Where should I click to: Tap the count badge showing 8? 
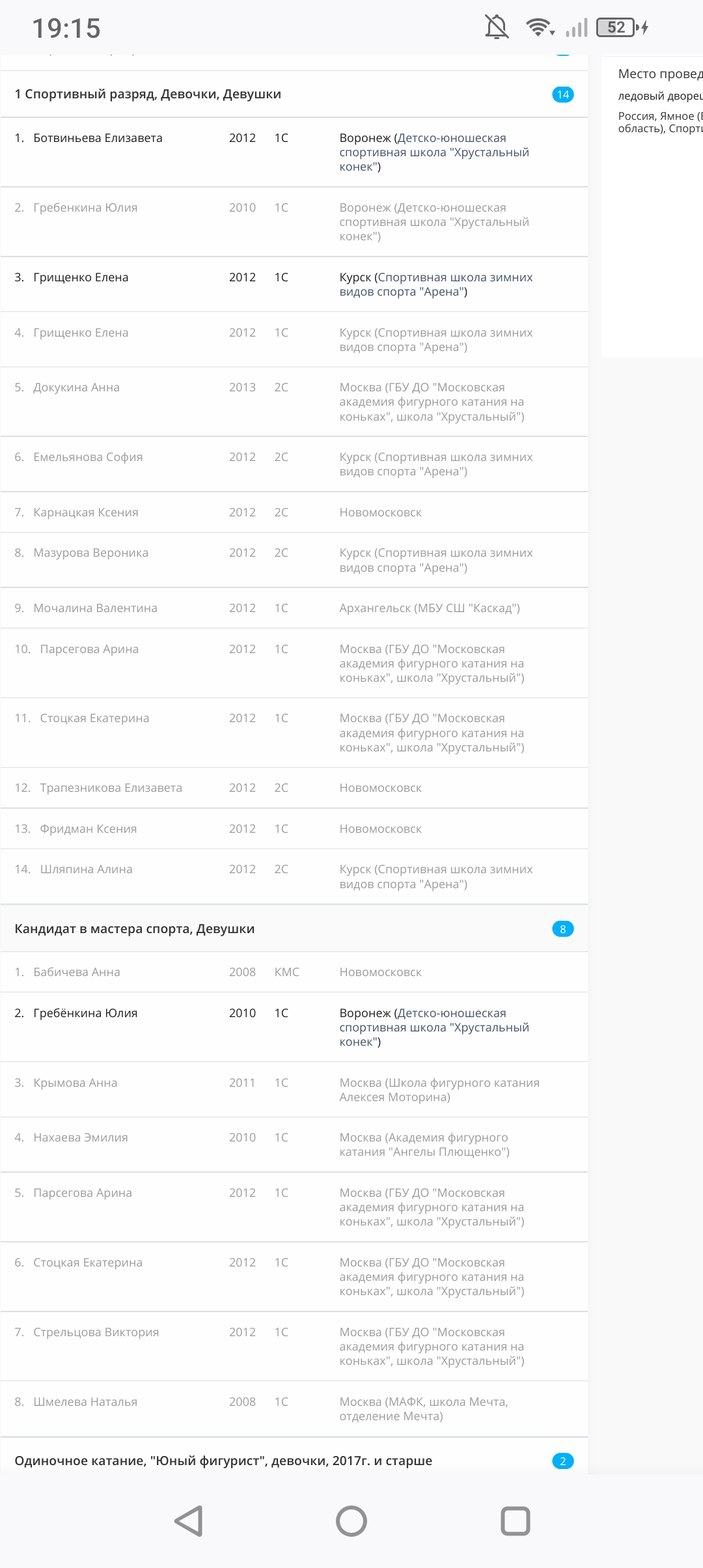[x=563, y=929]
